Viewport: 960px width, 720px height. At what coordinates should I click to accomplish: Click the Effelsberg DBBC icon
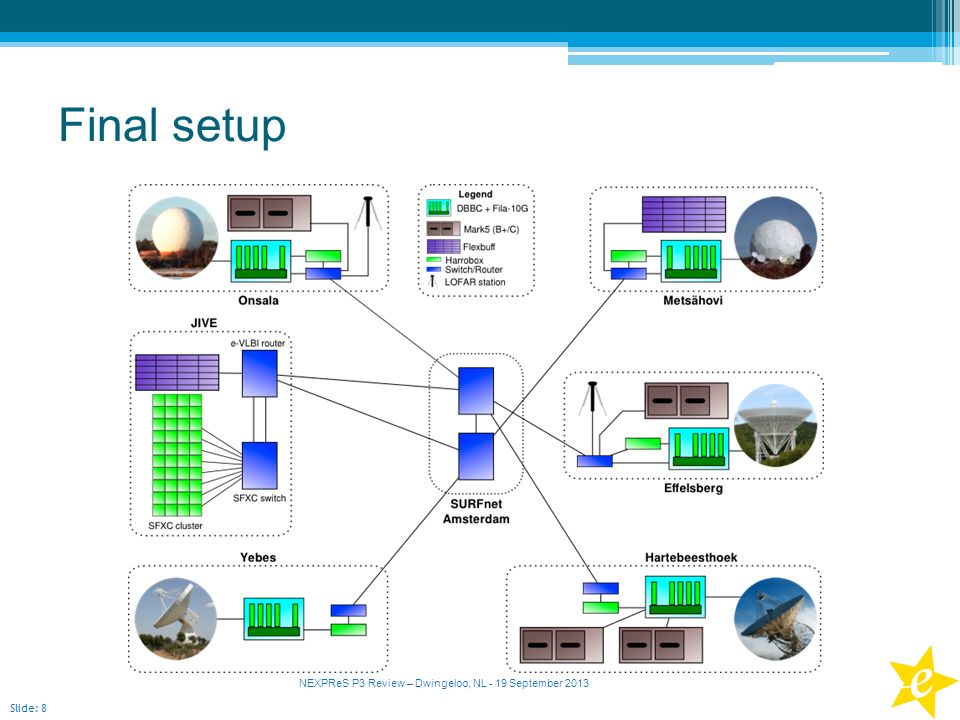699,449
